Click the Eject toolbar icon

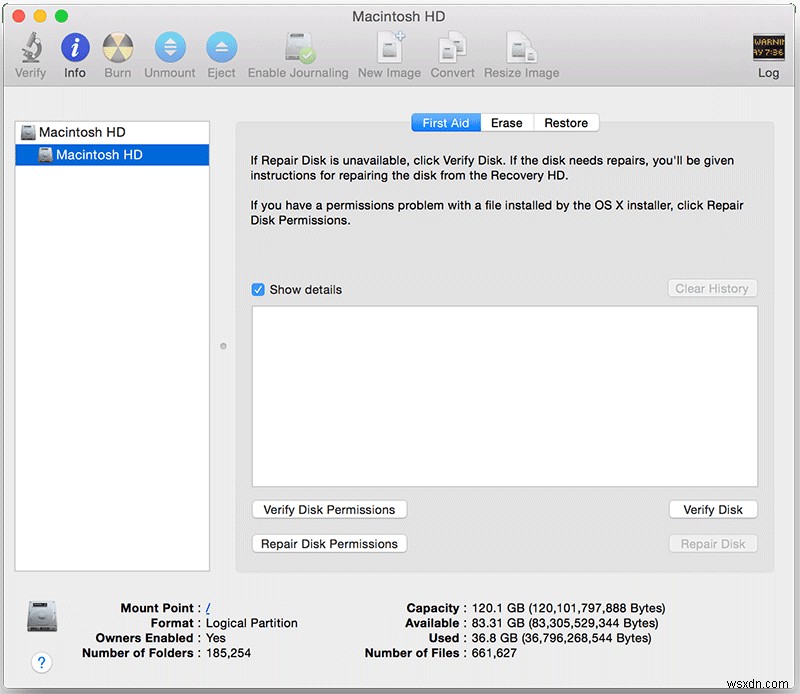point(221,47)
